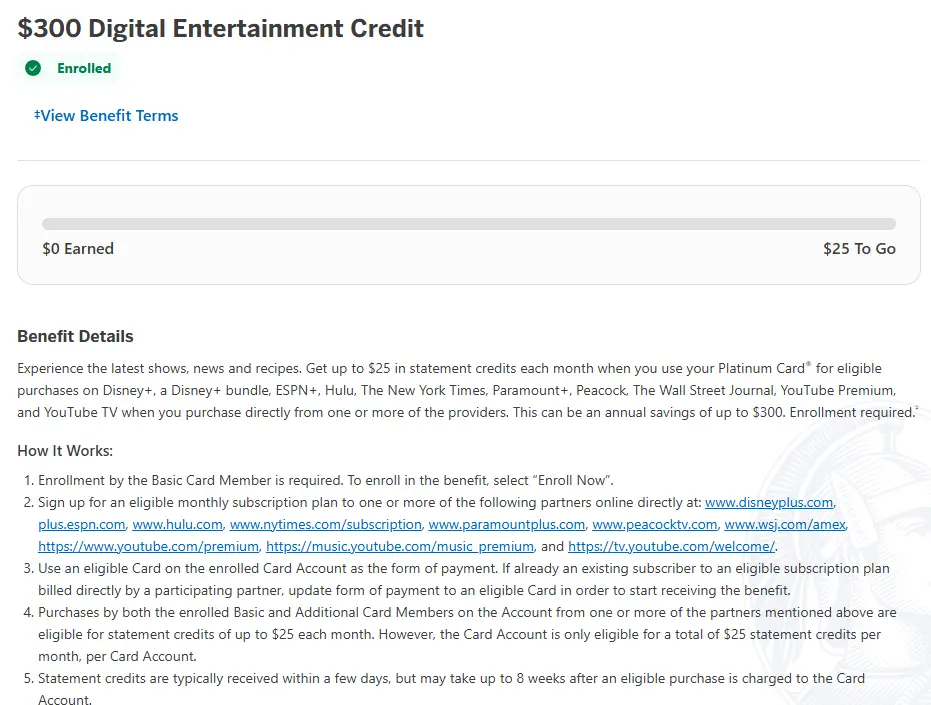This screenshot has height=705, width=931.
Task: Open the www.nytimes.com/subscription link
Action: click(325, 524)
